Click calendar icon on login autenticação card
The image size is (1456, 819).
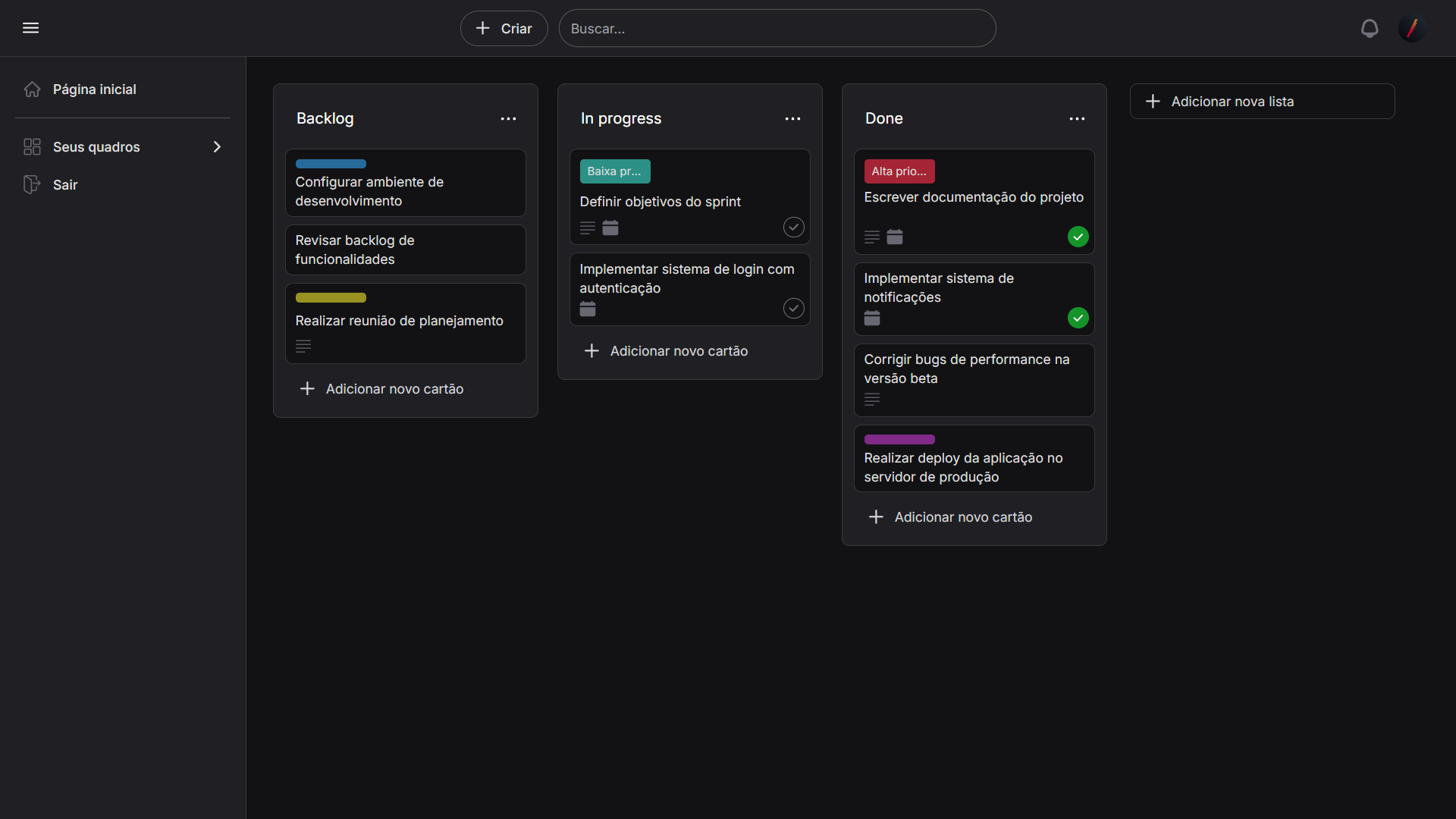tap(588, 309)
